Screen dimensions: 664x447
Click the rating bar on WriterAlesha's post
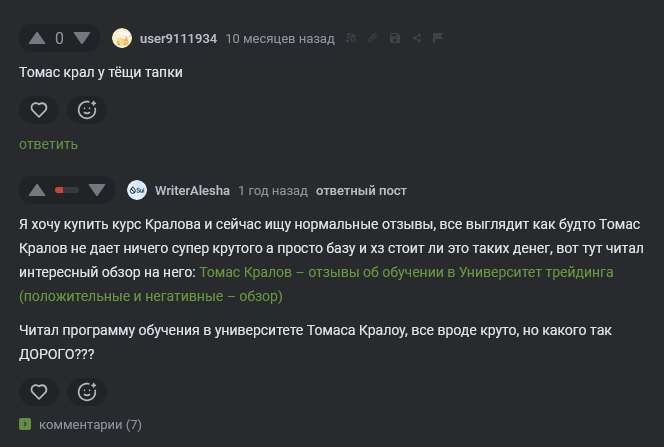[x=67, y=190]
